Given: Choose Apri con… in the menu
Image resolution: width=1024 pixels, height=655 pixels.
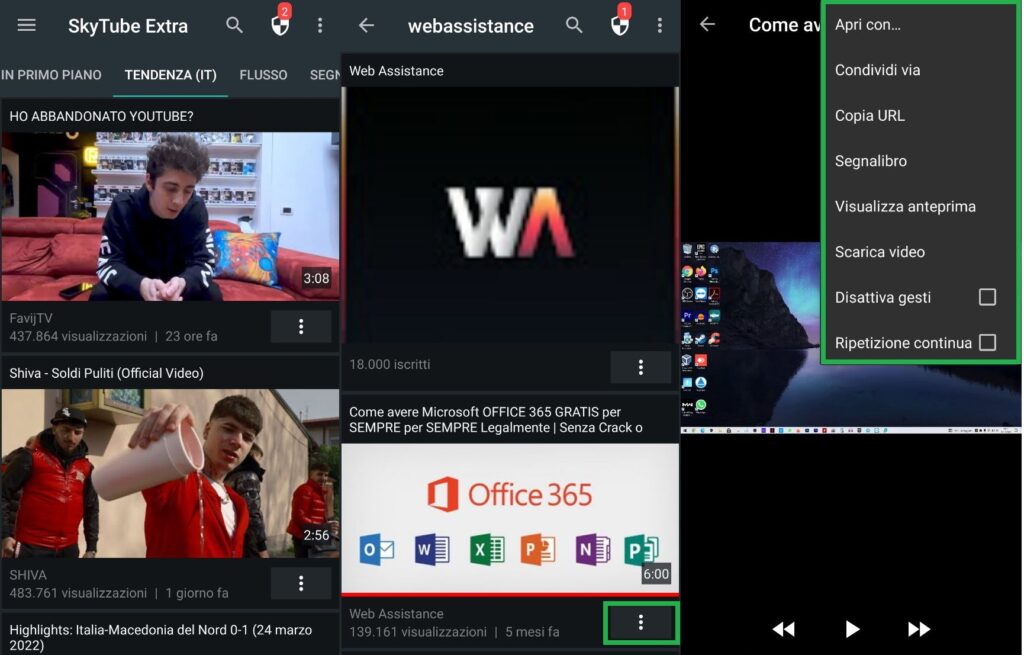Looking at the screenshot, I should (x=919, y=25).
